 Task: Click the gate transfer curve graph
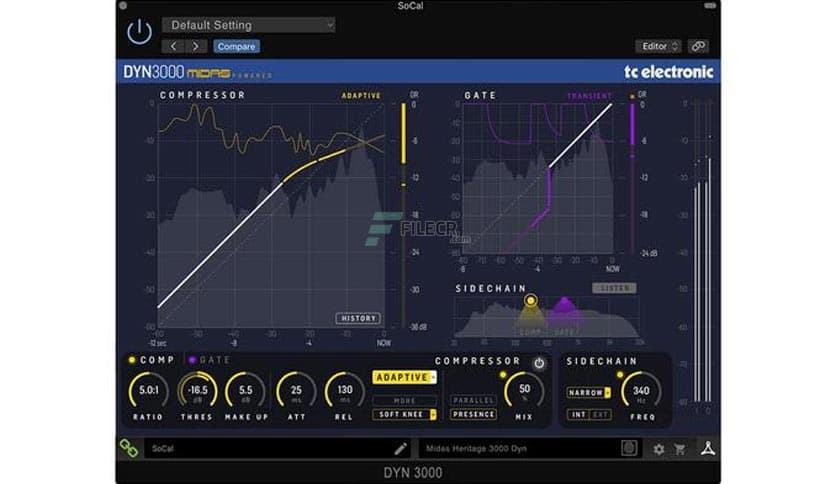coord(538,179)
